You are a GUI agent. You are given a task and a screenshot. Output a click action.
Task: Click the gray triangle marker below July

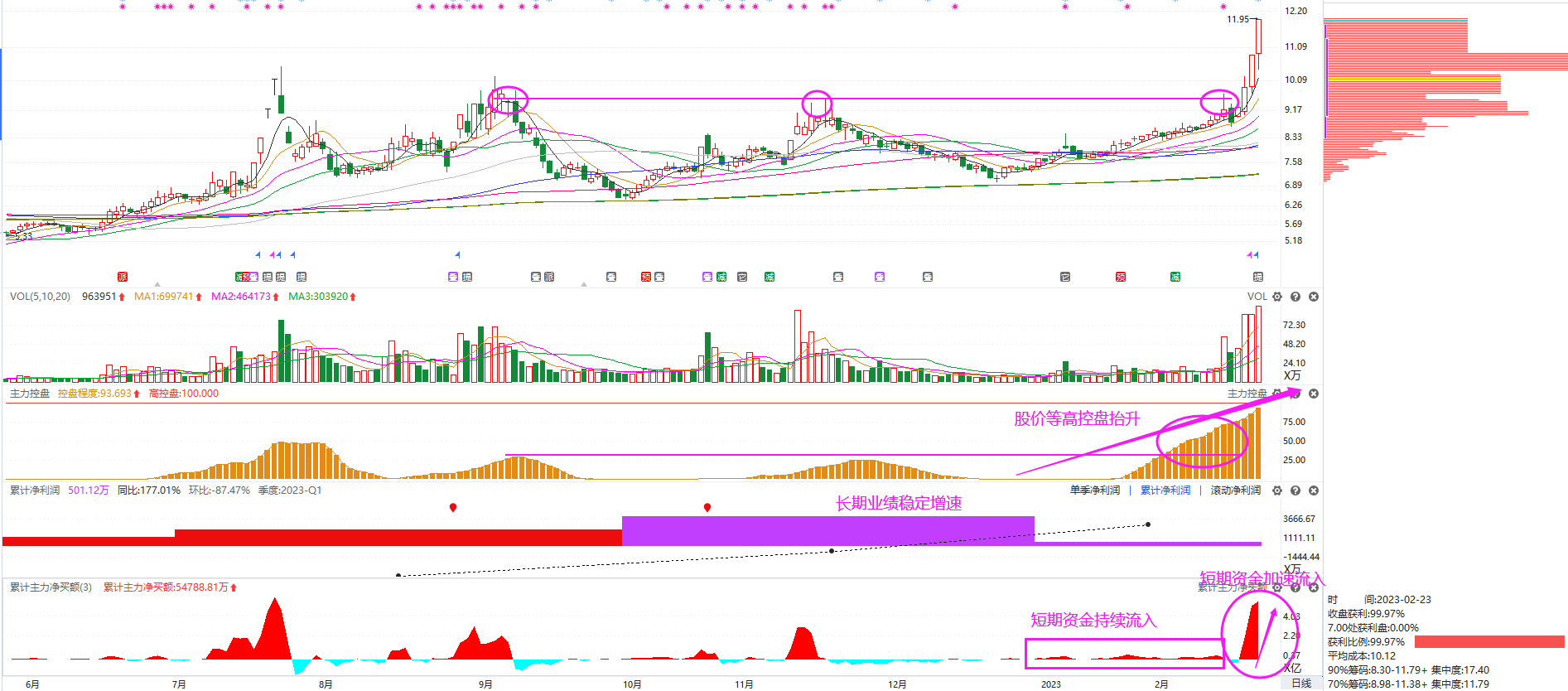click(157, 284)
